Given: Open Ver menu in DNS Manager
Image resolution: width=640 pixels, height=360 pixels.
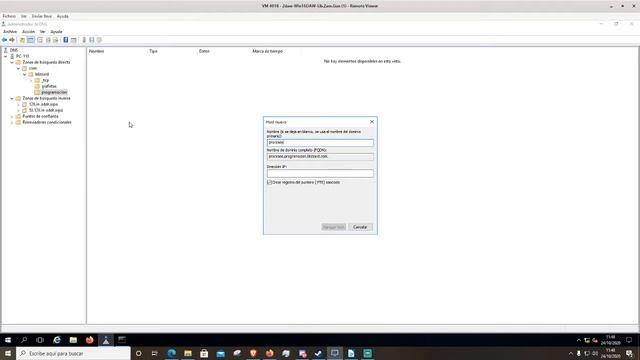Looking at the screenshot, I should coord(42,31).
